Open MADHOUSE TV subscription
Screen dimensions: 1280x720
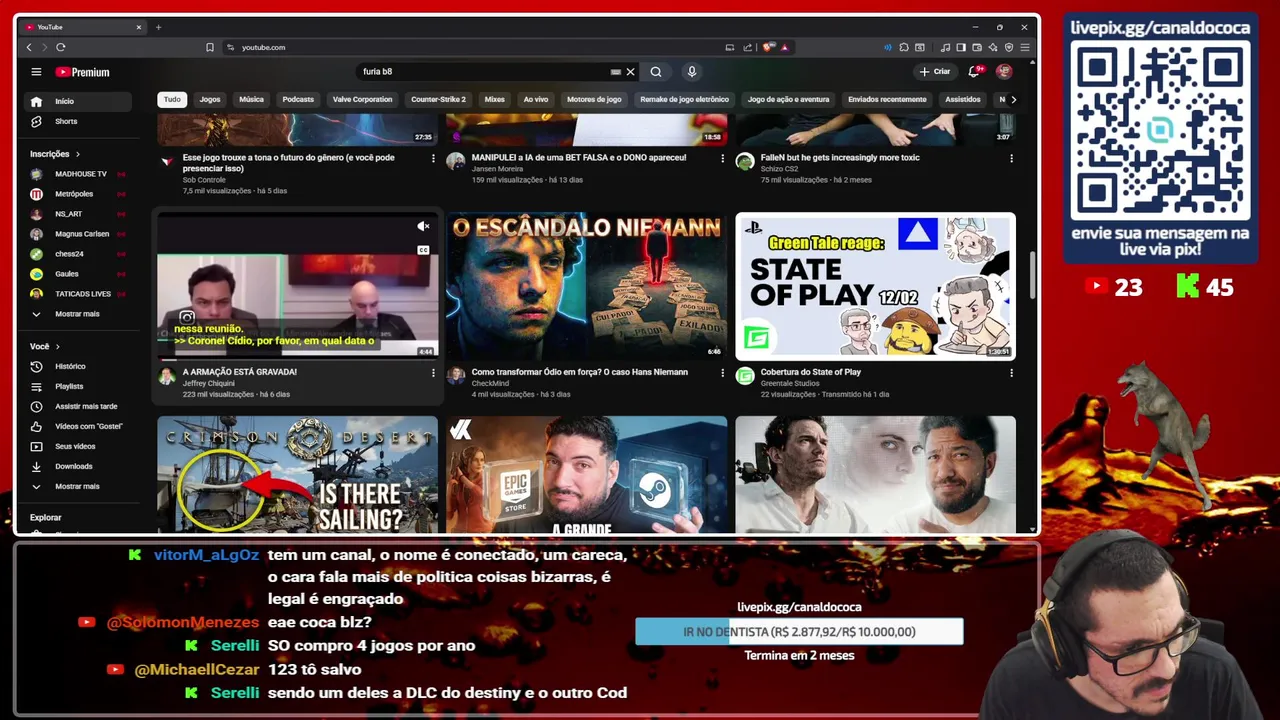78,174
